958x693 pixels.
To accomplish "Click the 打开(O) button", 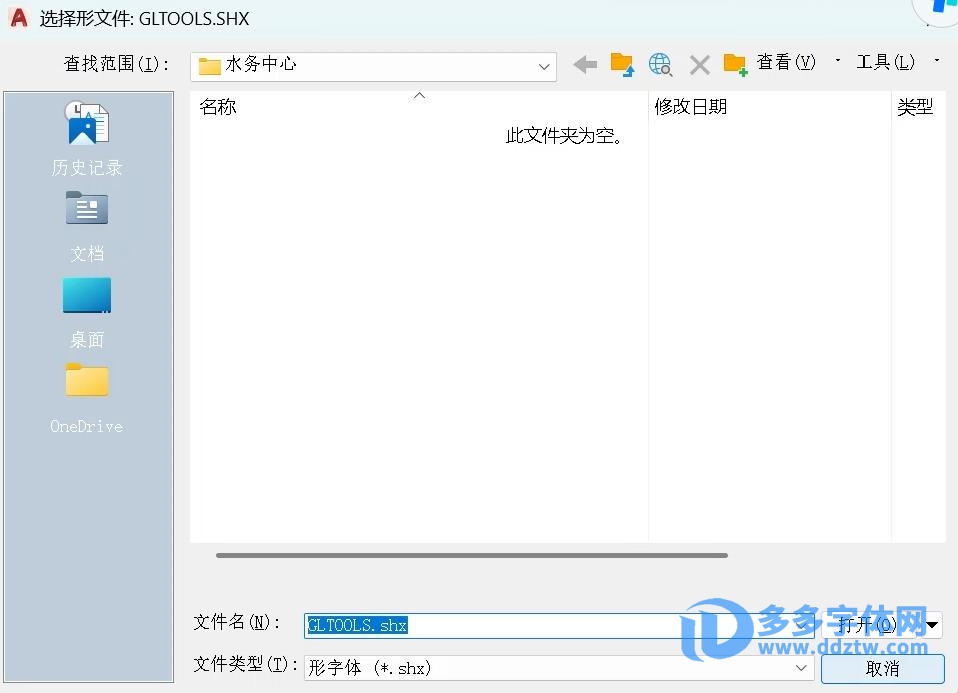I will point(870,626).
